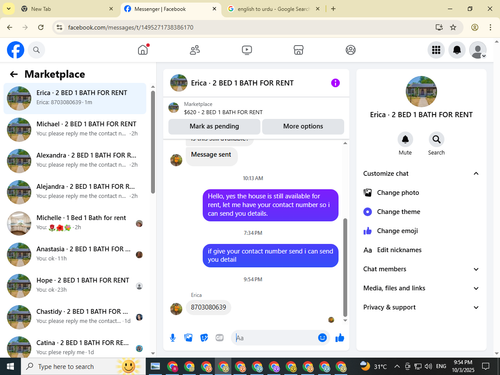Switch to the New Tab browser tab
This screenshot has height=375, width=500.
67,9
